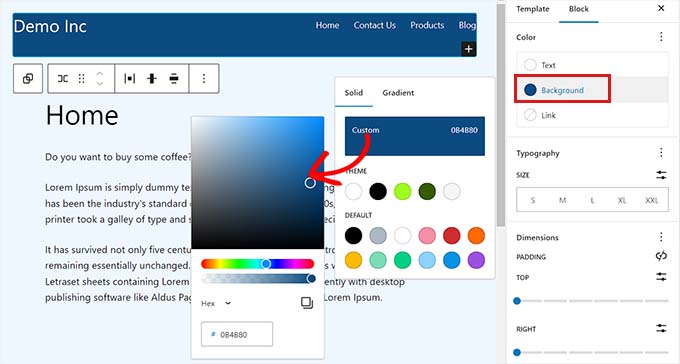Choose font size M
The image size is (680, 364).
tap(562, 200)
